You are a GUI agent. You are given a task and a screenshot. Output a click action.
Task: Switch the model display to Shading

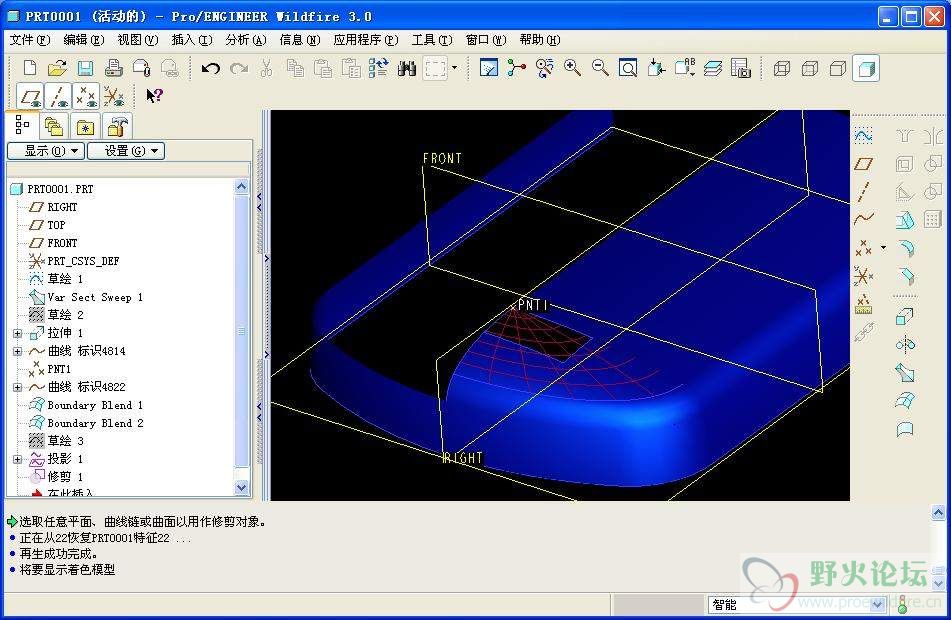pos(865,68)
